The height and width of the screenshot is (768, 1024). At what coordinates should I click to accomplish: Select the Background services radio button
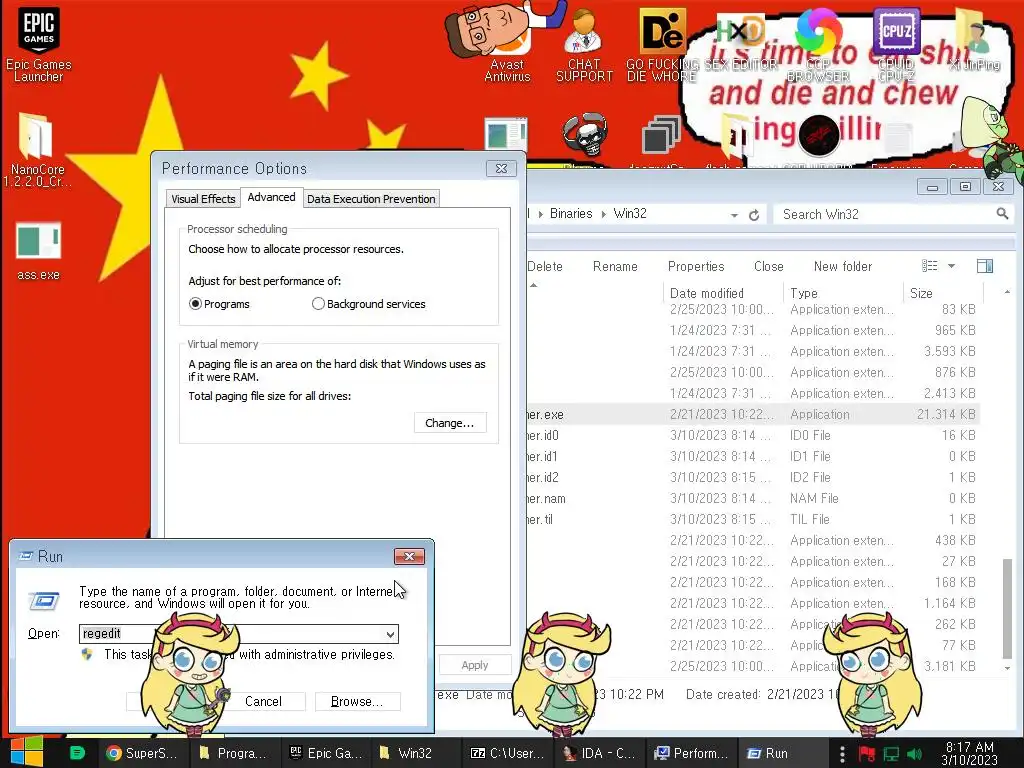click(x=318, y=304)
